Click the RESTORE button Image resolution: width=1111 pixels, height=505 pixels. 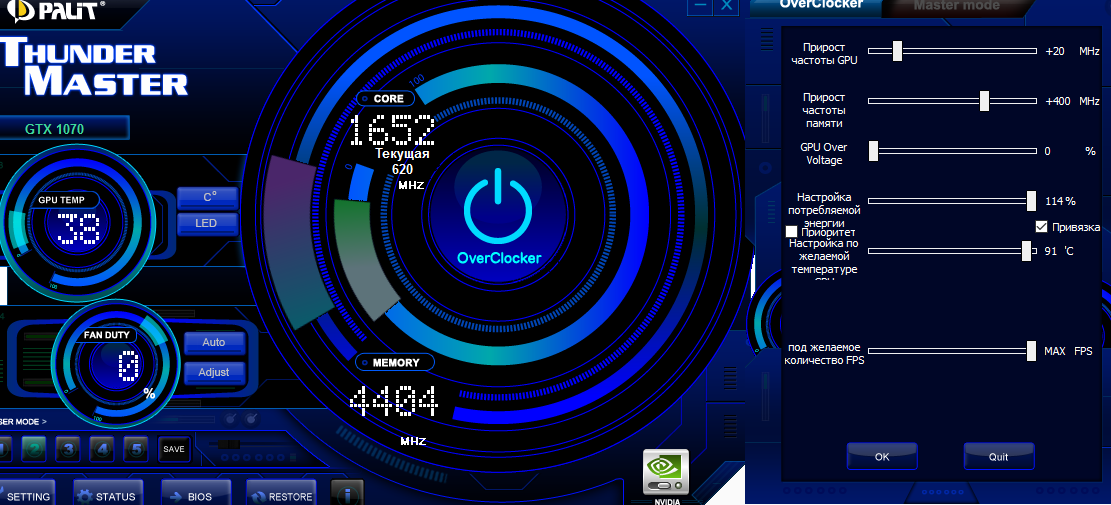[281, 495]
